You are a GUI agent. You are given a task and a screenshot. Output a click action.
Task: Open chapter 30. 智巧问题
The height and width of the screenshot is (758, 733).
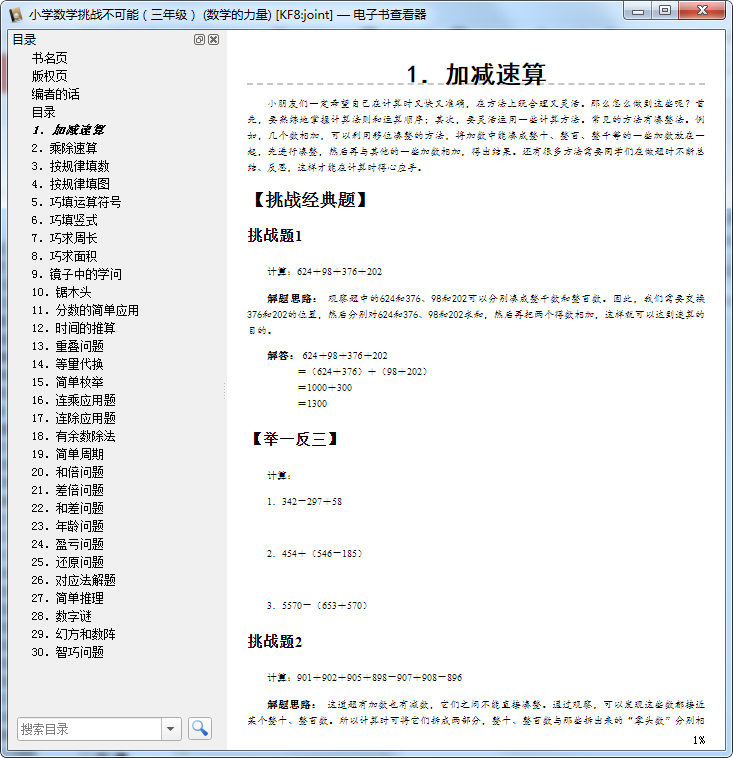pyautogui.click(x=68, y=652)
